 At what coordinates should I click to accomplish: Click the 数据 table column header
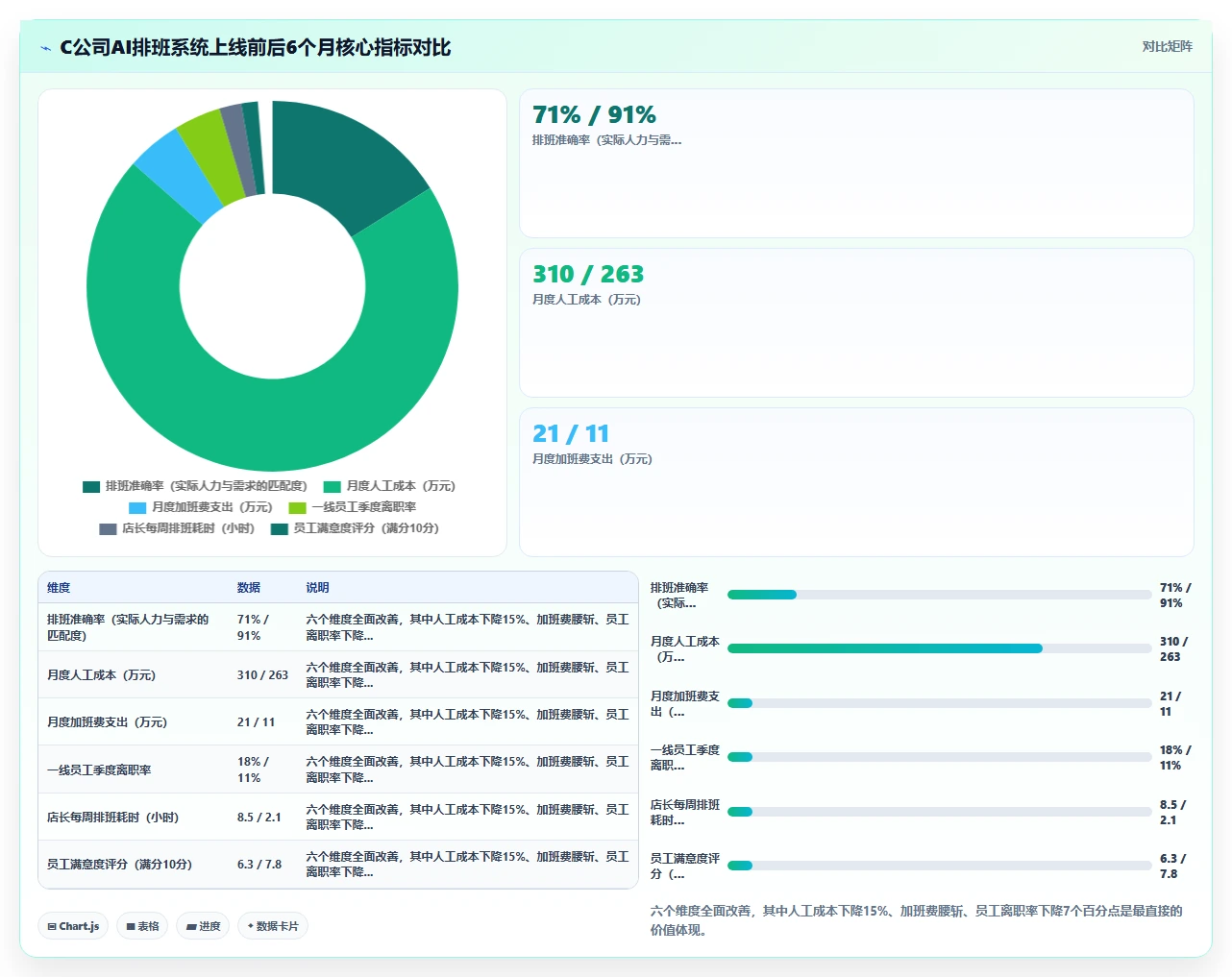point(249,588)
